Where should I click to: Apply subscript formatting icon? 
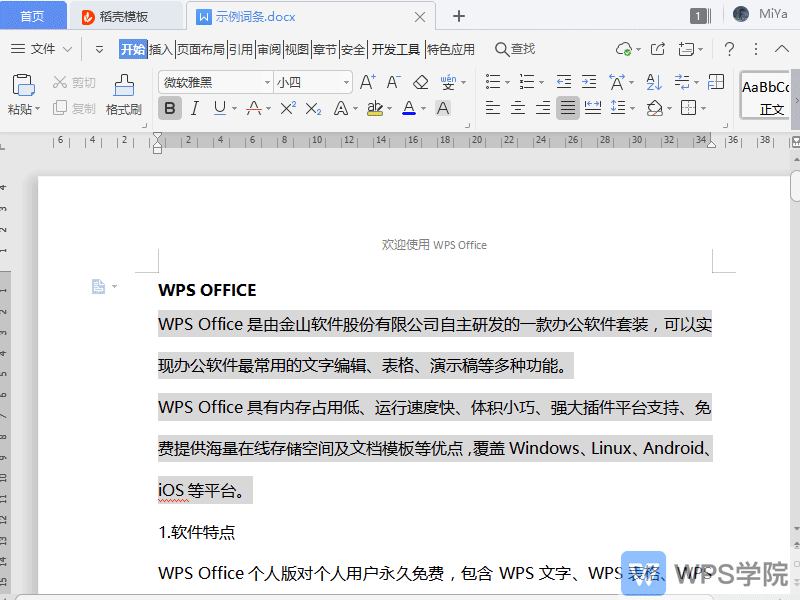314,109
